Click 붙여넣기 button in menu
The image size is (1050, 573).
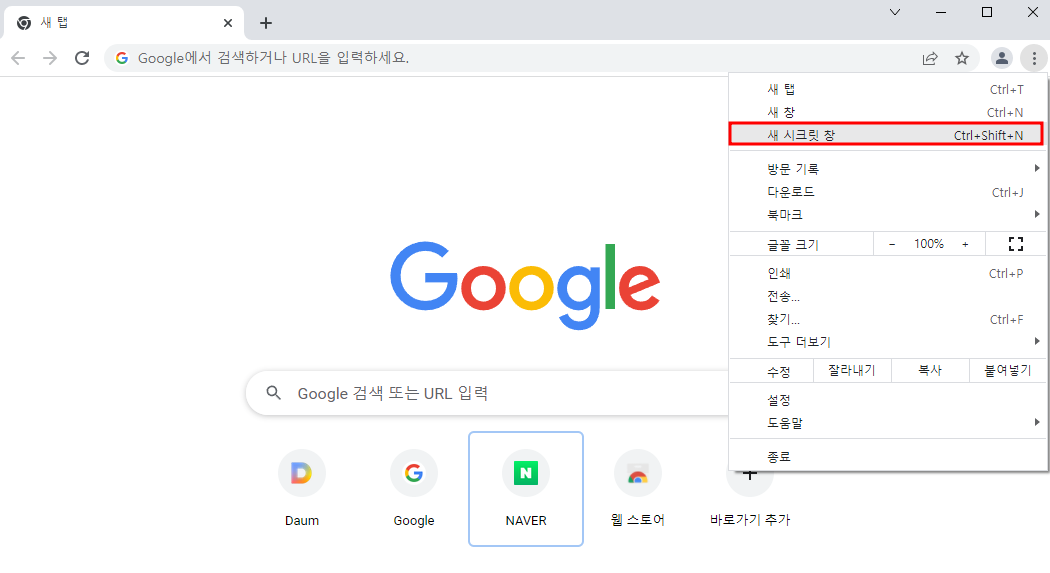1008,370
